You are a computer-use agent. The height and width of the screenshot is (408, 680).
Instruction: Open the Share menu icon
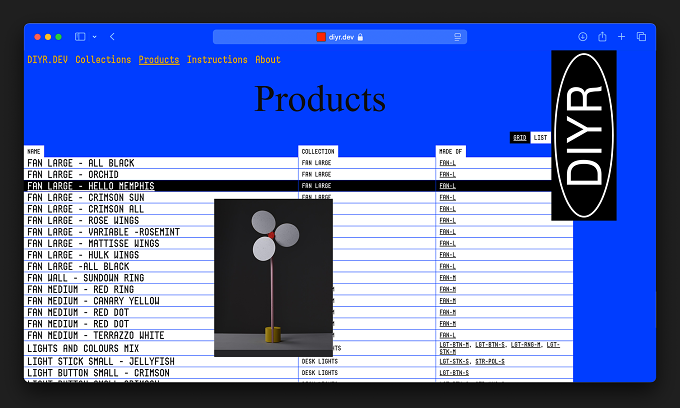pyautogui.click(x=602, y=37)
